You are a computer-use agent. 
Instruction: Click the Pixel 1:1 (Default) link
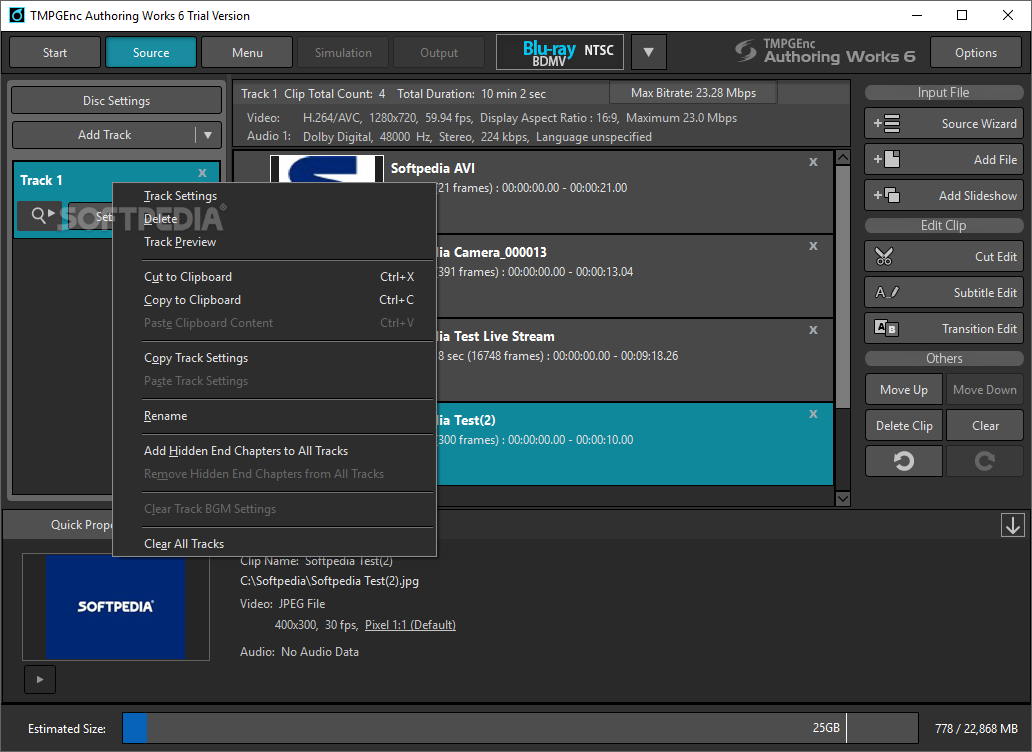coord(410,625)
